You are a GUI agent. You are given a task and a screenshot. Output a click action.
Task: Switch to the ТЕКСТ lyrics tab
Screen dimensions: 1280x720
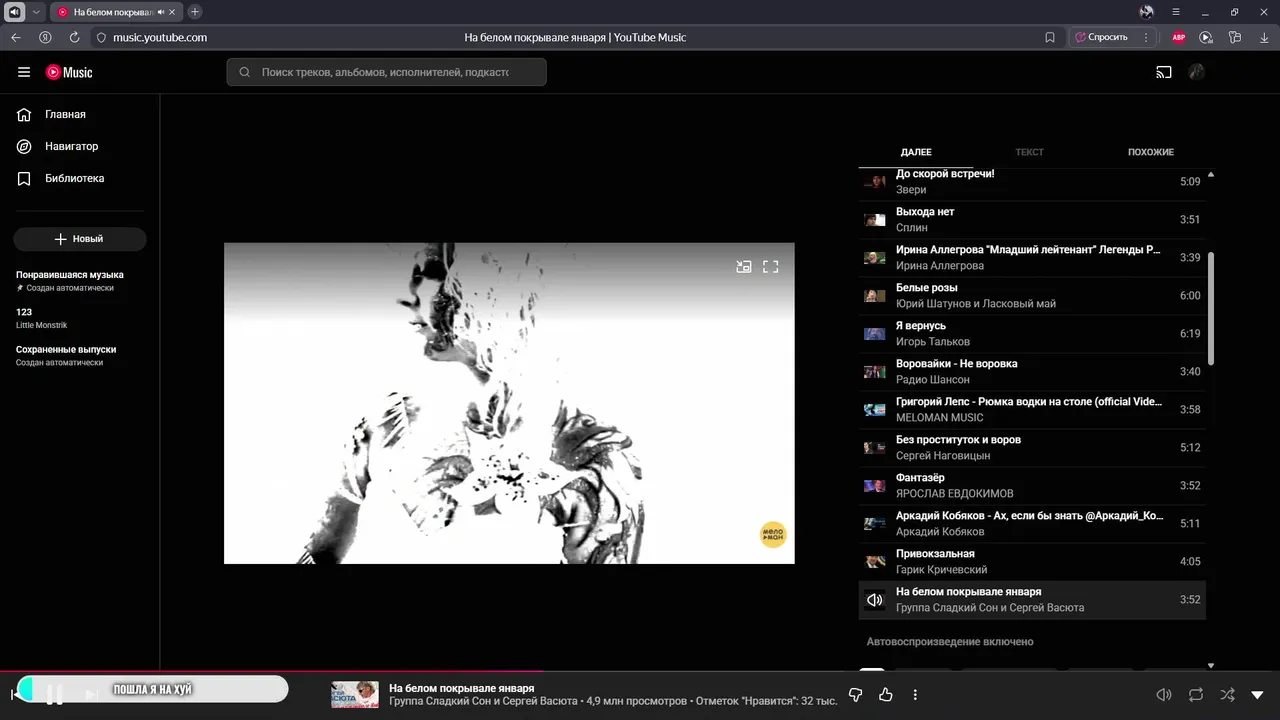(1029, 152)
